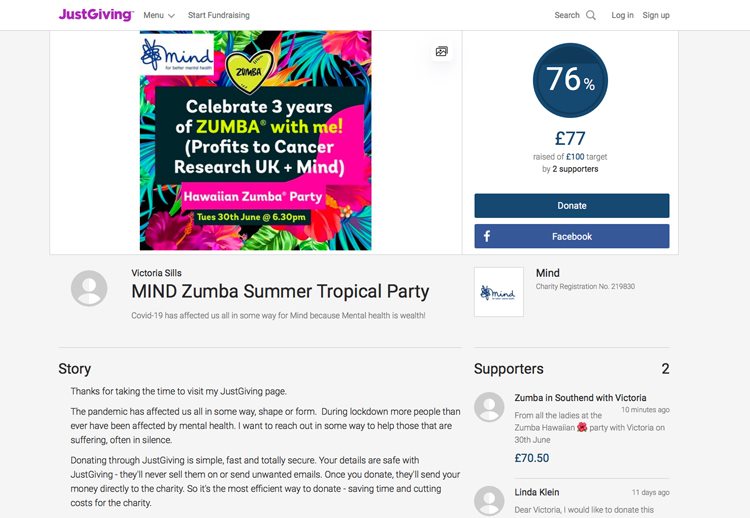This screenshot has height=518, width=750.
Task: Open the Mind charity logo thumbnail
Action: pyautogui.click(x=498, y=292)
